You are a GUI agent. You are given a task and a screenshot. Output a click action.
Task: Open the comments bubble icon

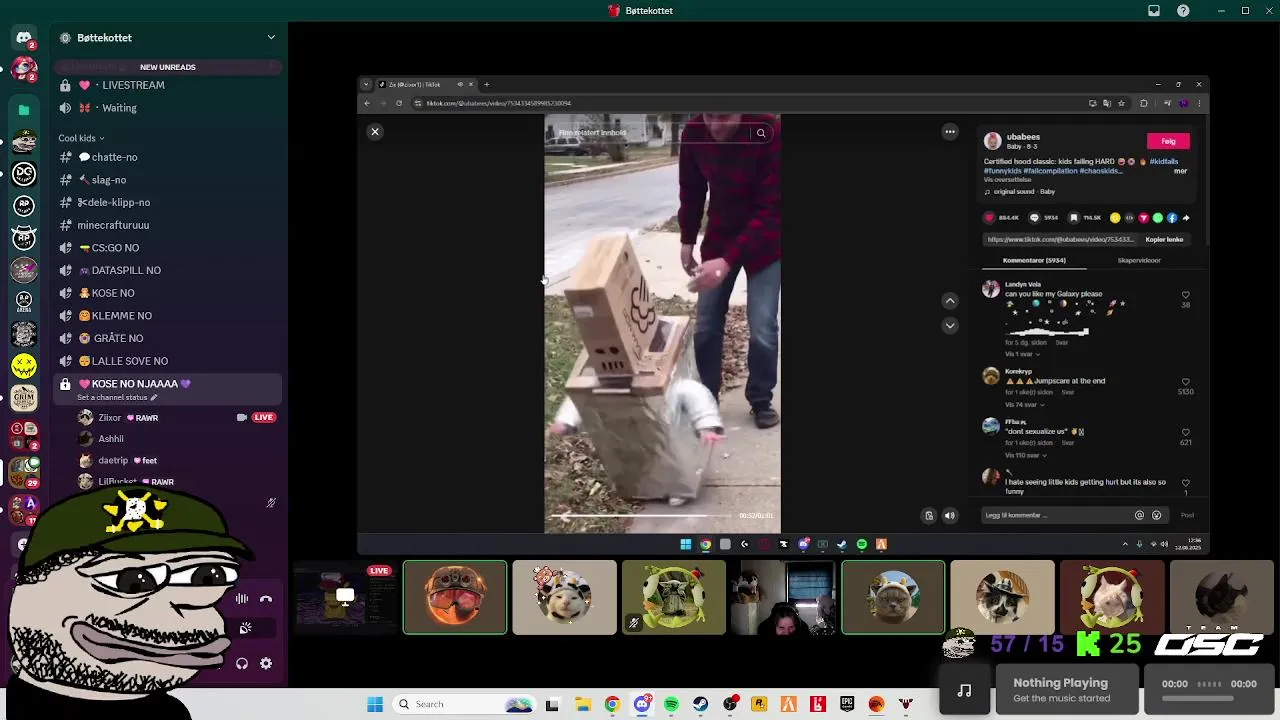[x=1034, y=218]
